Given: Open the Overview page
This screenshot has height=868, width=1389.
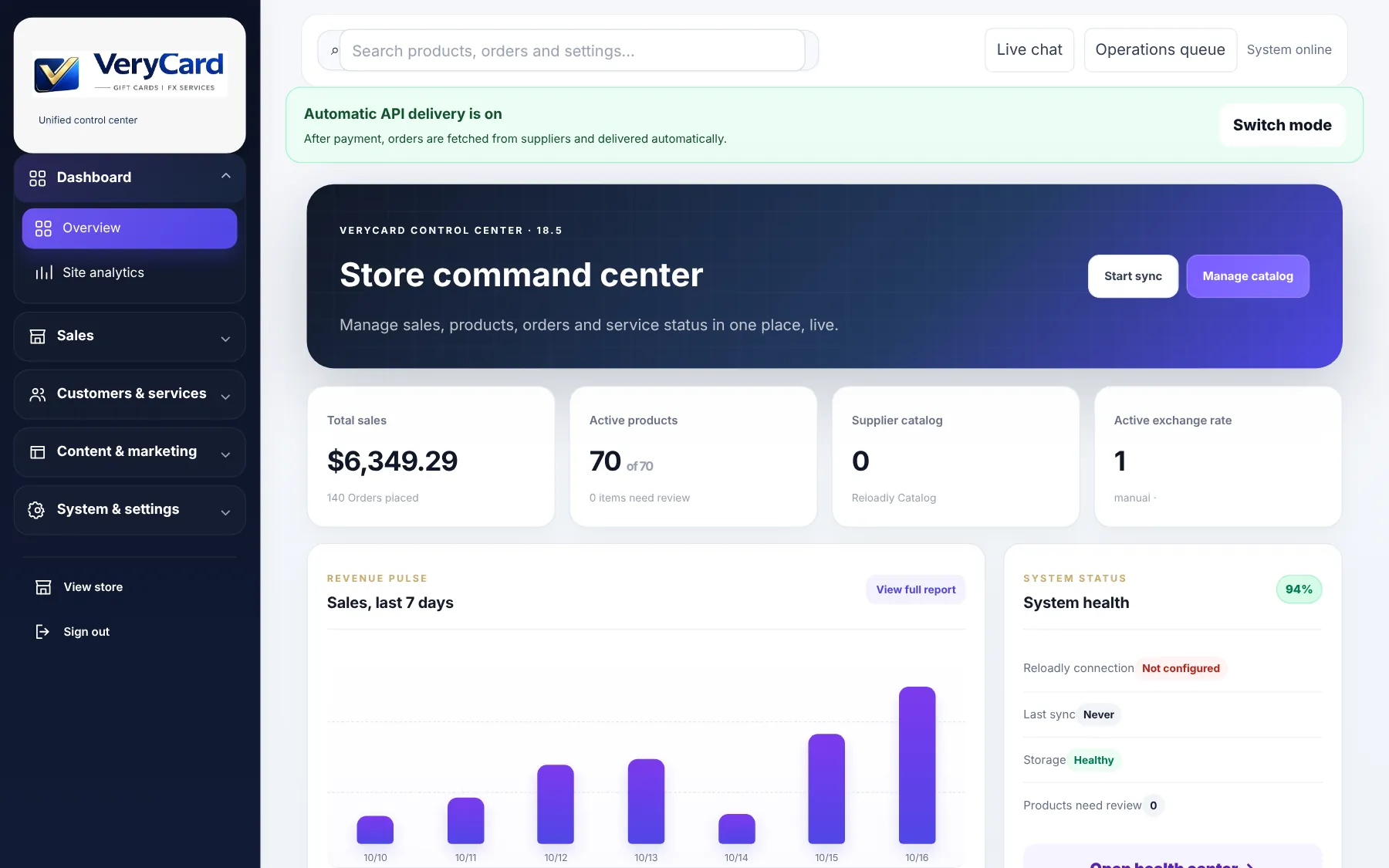Looking at the screenshot, I should click(130, 228).
